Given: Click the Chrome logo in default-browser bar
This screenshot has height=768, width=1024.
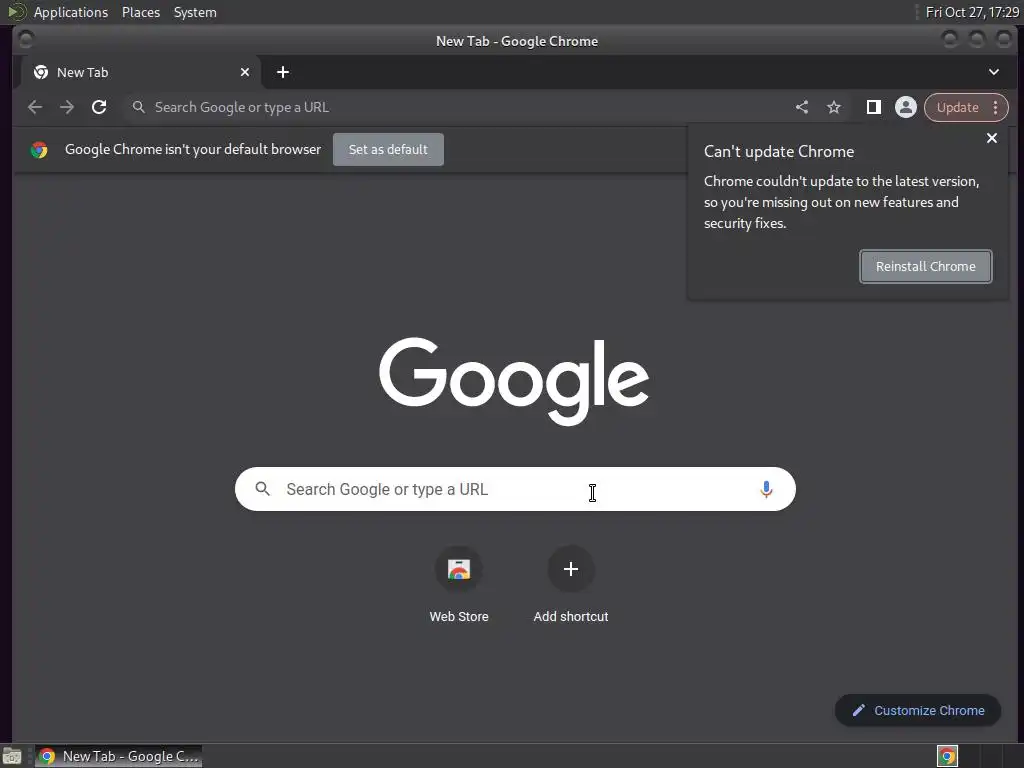Looking at the screenshot, I should pyautogui.click(x=39, y=150).
